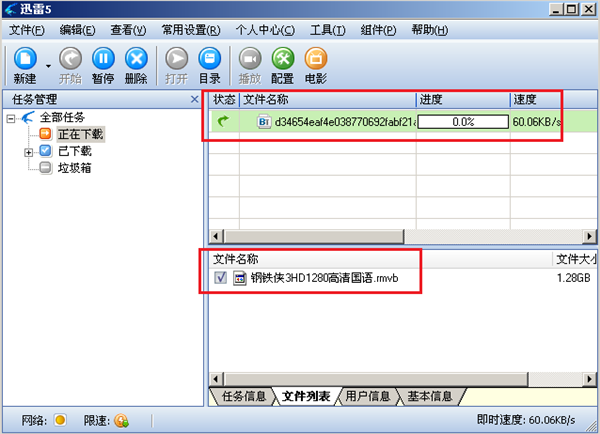Uncheck the 钢铁侠3HD1280高清国语.rmvb checkbox
This screenshot has height=434, width=600.
pos(220,278)
